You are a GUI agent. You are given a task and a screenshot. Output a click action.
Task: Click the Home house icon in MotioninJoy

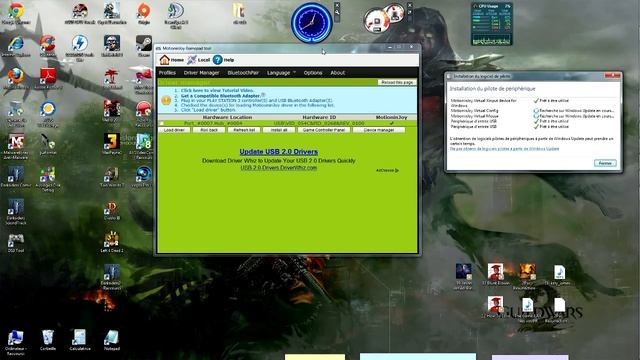click(x=164, y=60)
